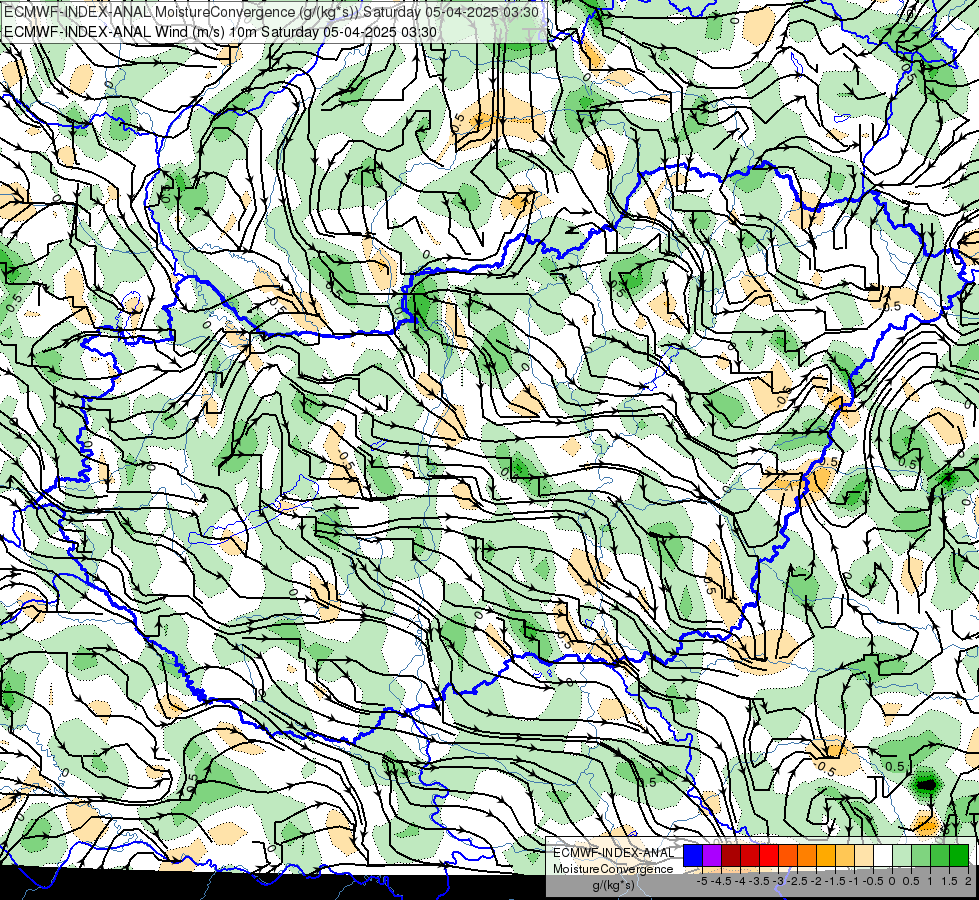
Task: Click the purple legend swatch for -5 to -4.5
Action: click(x=712, y=856)
